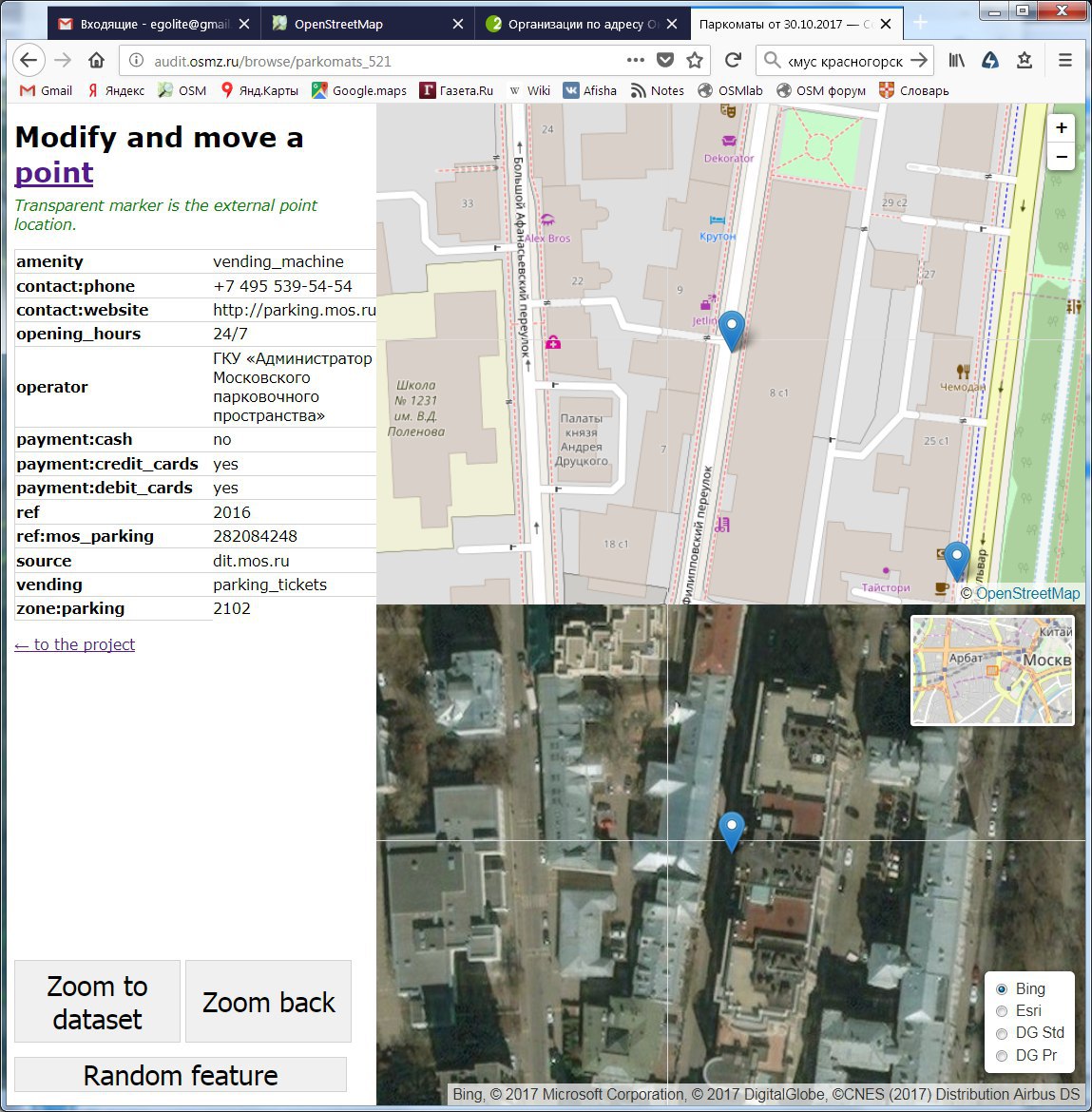Click the back navigation arrow
This screenshot has height=1112, width=1092.
pos(29,61)
